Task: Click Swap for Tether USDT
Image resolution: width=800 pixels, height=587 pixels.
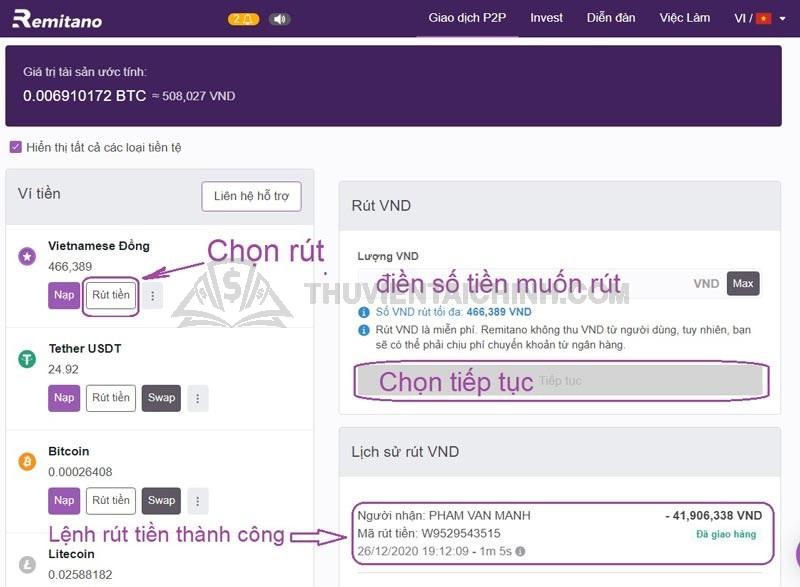Action: click(161, 398)
